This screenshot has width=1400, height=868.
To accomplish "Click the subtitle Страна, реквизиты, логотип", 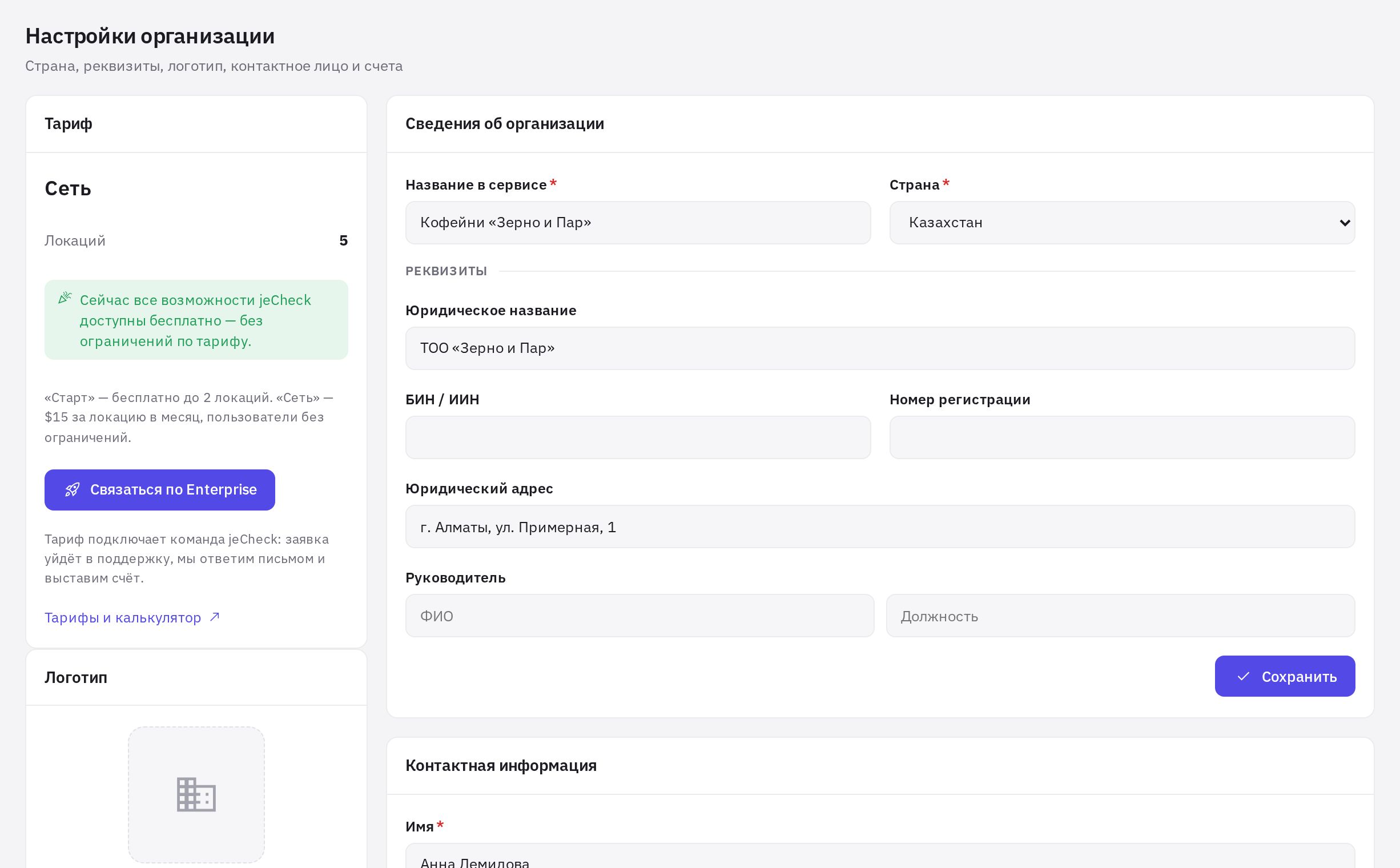I will point(214,66).
